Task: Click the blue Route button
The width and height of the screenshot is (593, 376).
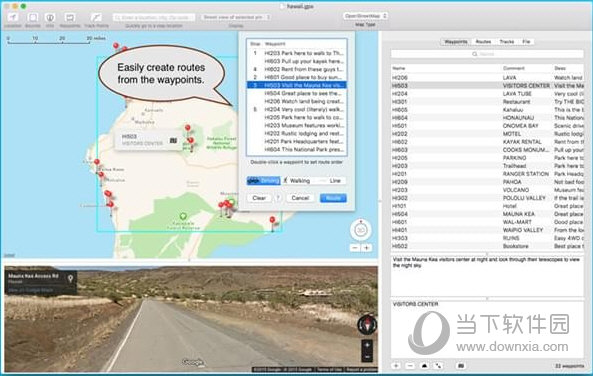Action: pyautogui.click(x=333, y=198)
